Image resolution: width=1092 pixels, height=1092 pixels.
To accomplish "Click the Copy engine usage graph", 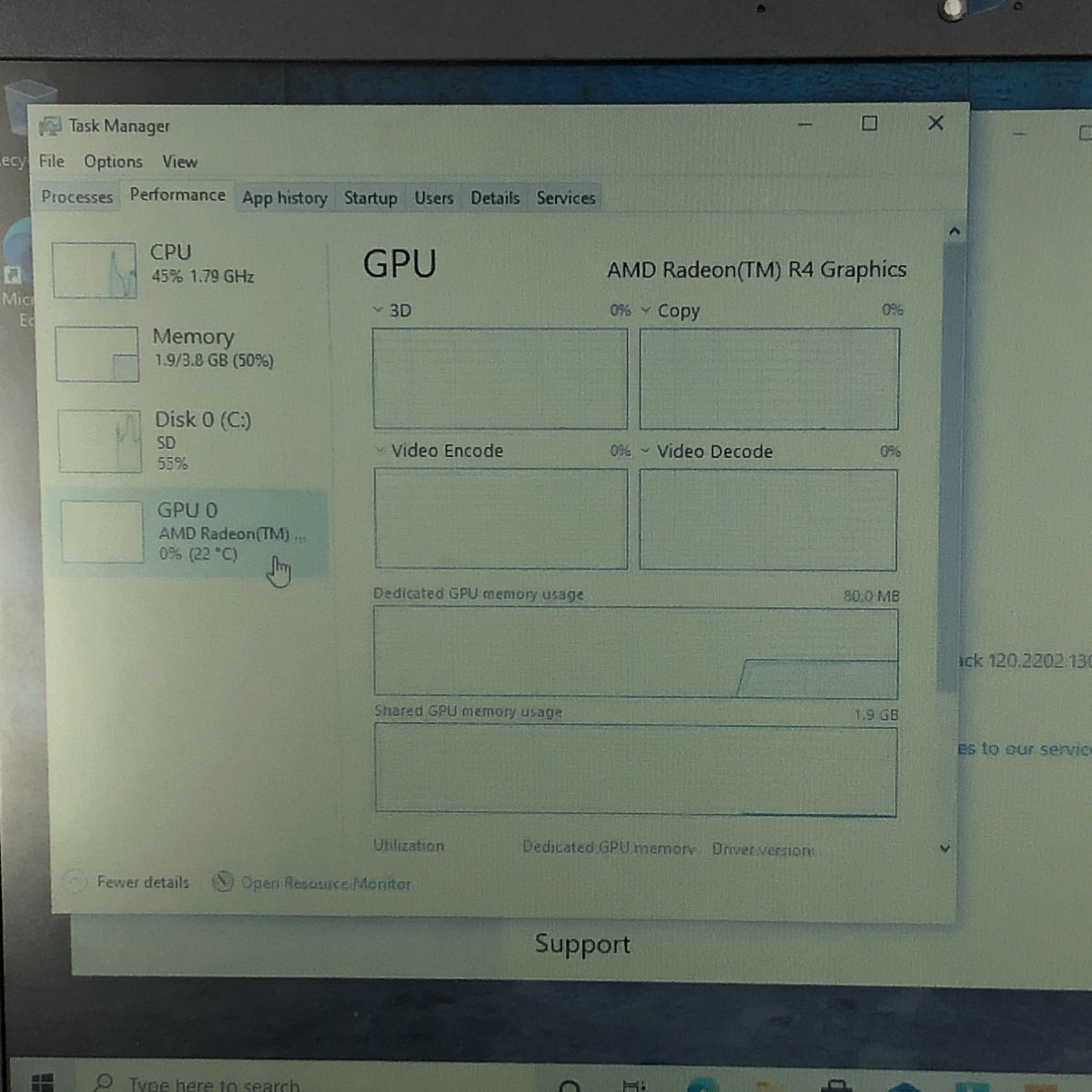I will point(769,379).
